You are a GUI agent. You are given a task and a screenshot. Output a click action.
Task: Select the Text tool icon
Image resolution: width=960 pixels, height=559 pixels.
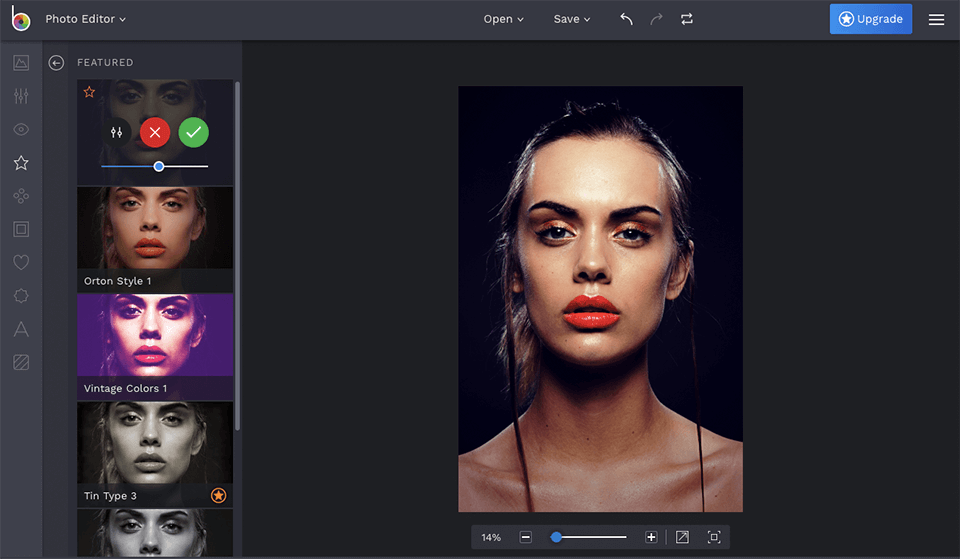(x=21, y=329)
